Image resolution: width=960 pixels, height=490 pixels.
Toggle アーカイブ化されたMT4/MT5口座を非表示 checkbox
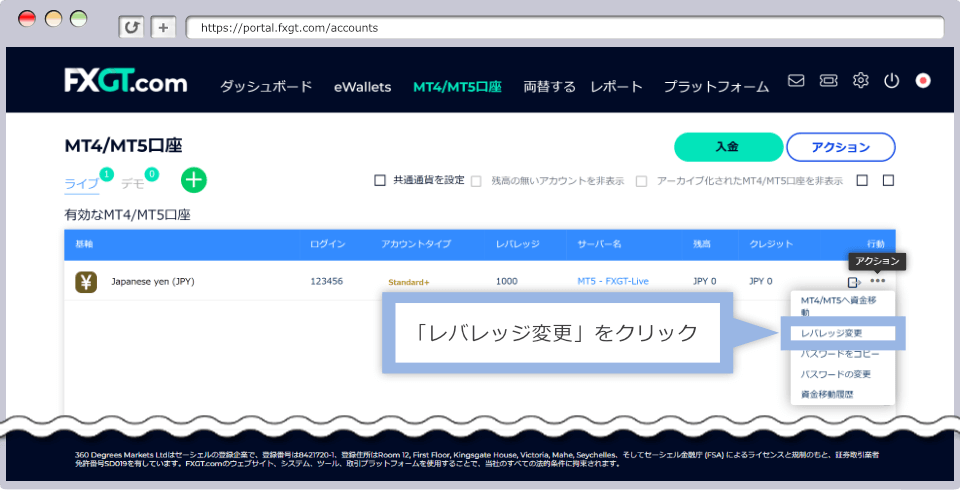(641, 181)
